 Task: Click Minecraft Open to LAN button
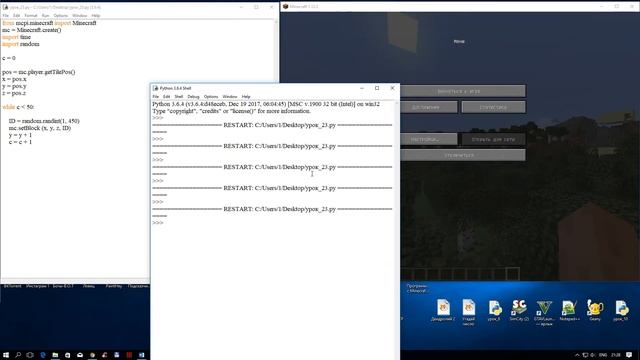pos(493,139)
